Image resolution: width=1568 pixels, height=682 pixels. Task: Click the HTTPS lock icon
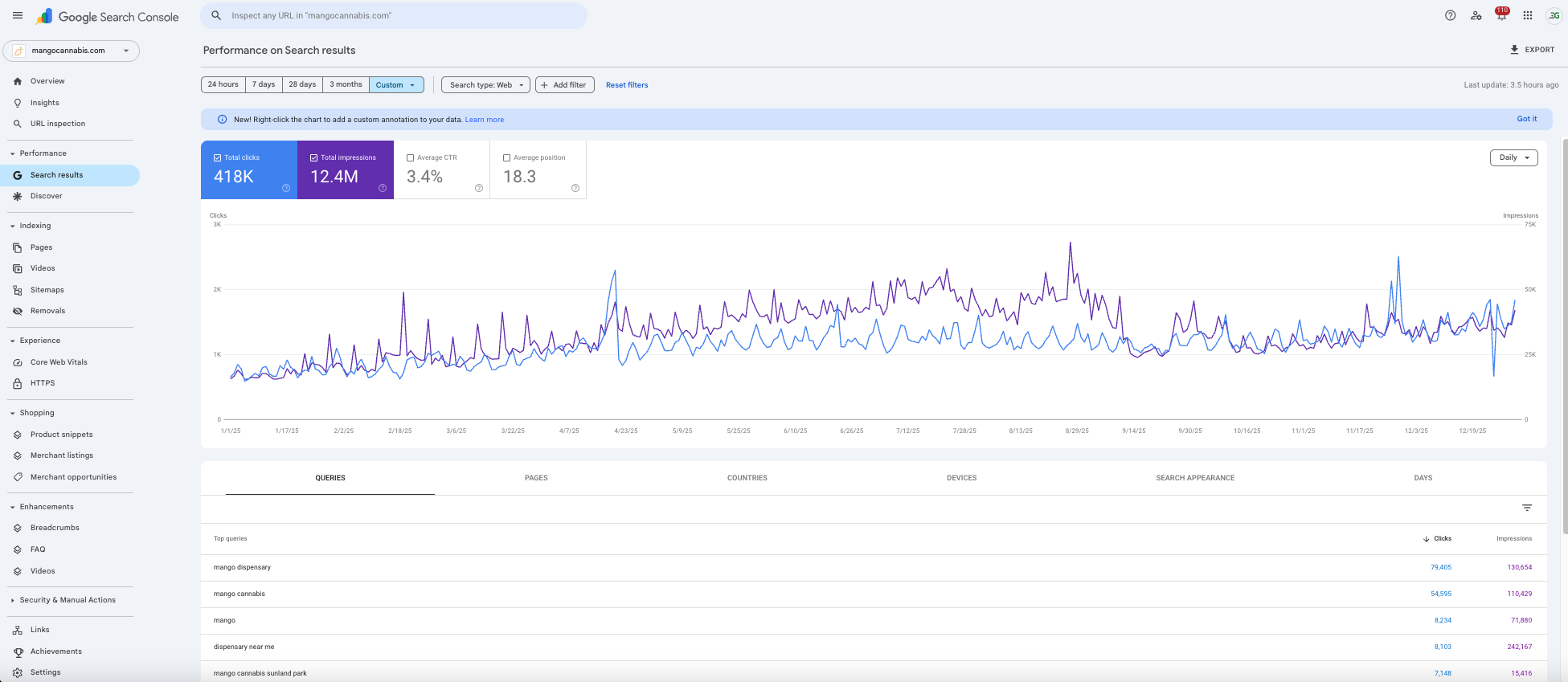tap(18, 383)
